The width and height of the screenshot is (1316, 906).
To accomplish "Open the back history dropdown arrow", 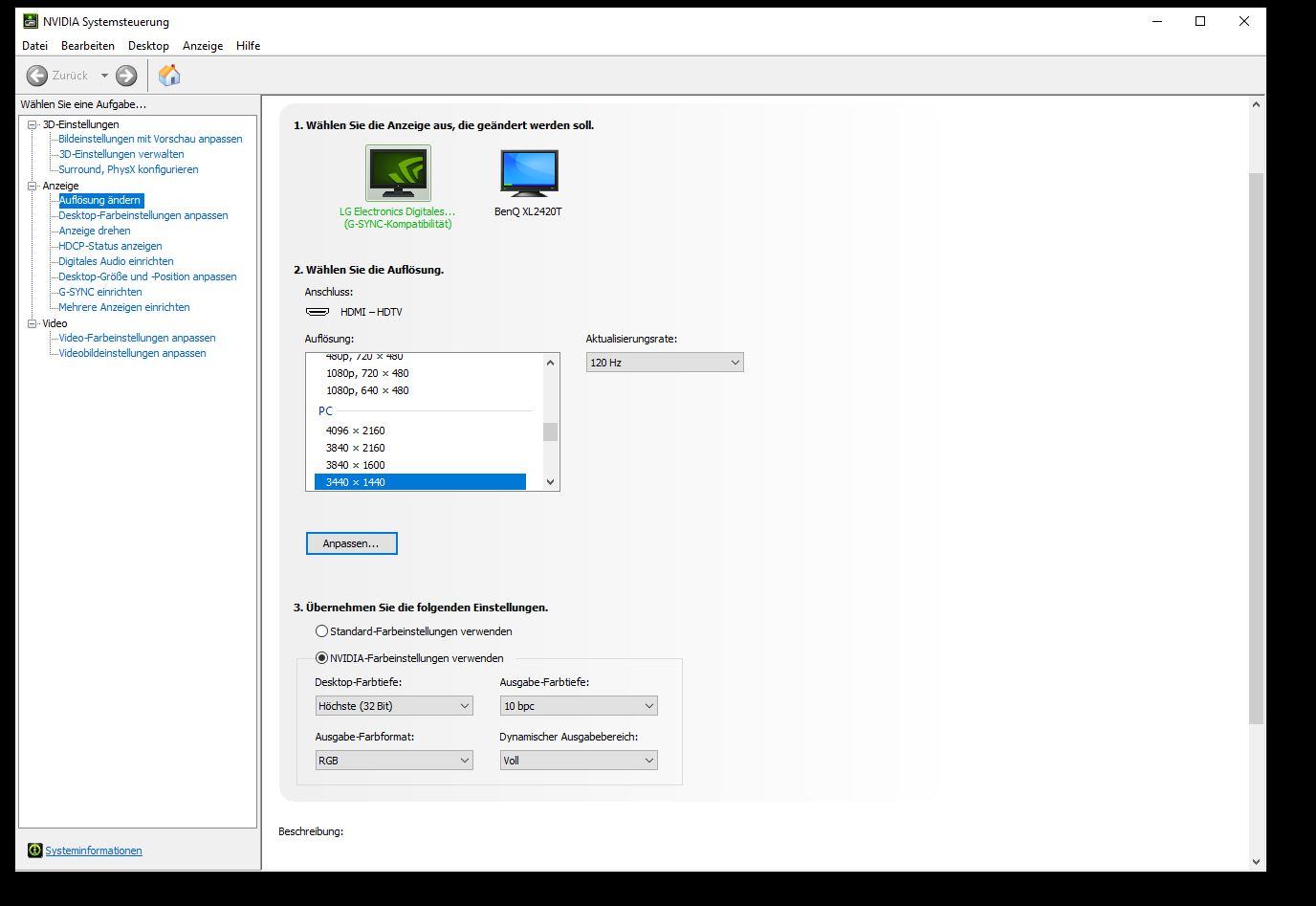I will click(x=104, y=76).
